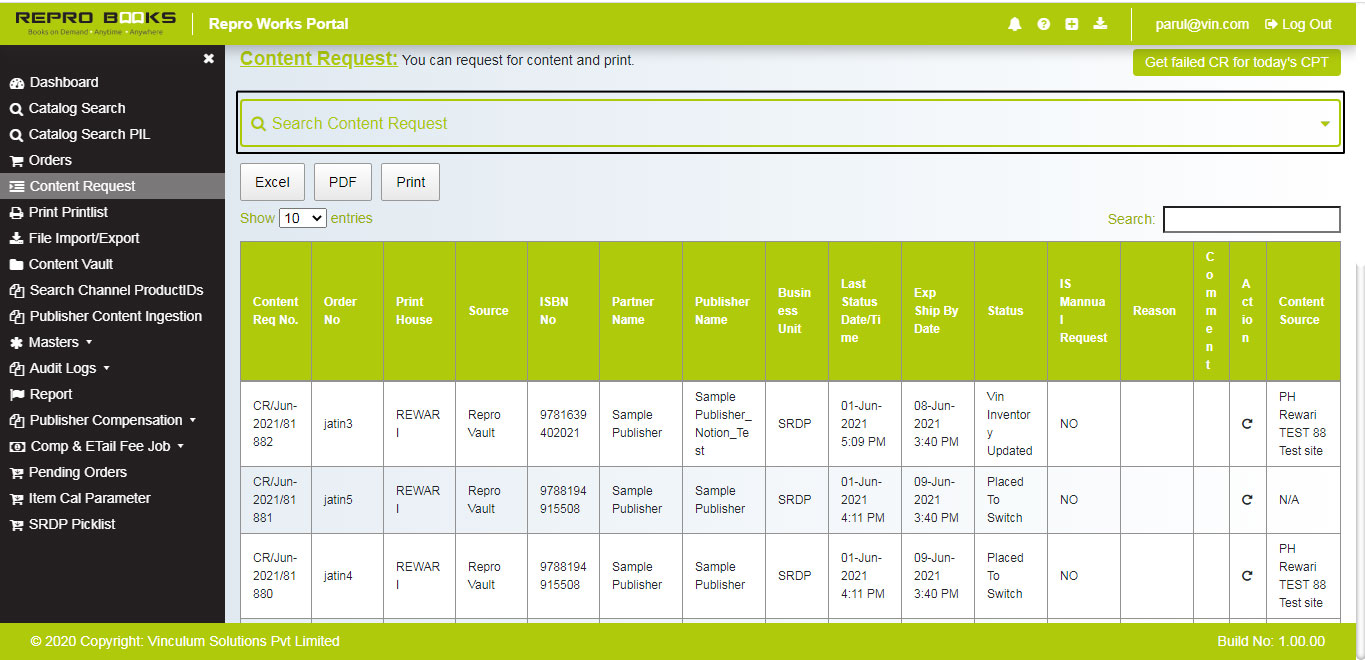Refresh the CR/Jun-2021/81882 row action icon

tap(1246, 423)
